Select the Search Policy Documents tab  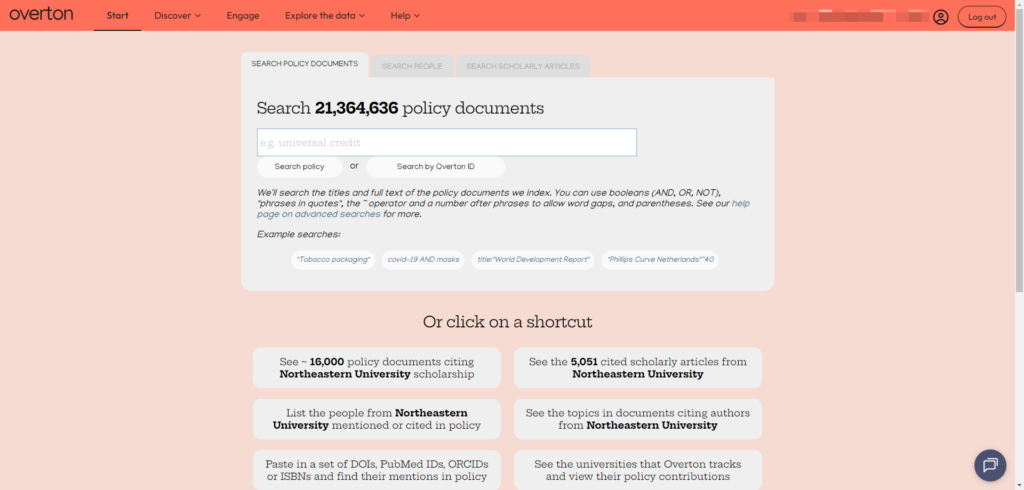[x=304, y=64]
